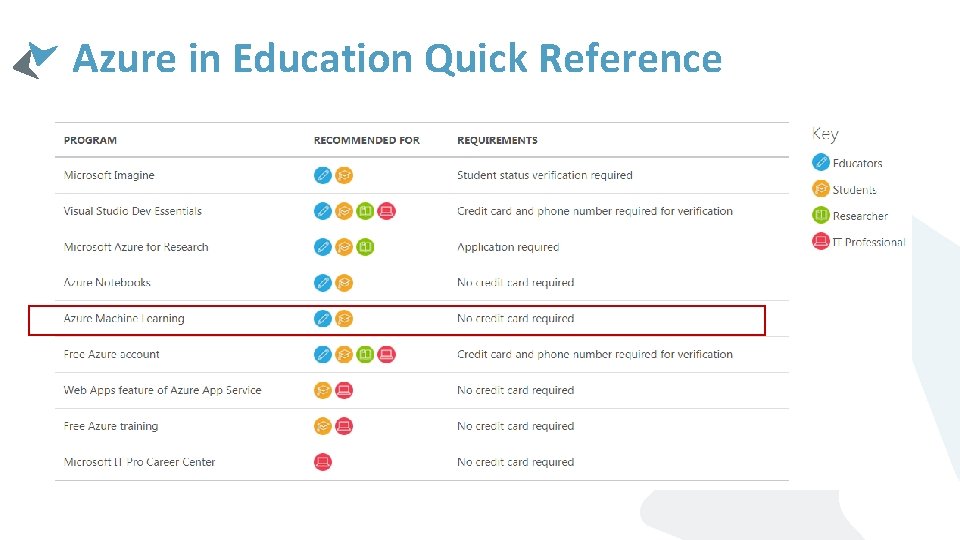The image size is (960, 540).
Task: Click the red icon in Microsoft IT Pro Career Center row
Action: pyautogui.click(x=323, y=462)
